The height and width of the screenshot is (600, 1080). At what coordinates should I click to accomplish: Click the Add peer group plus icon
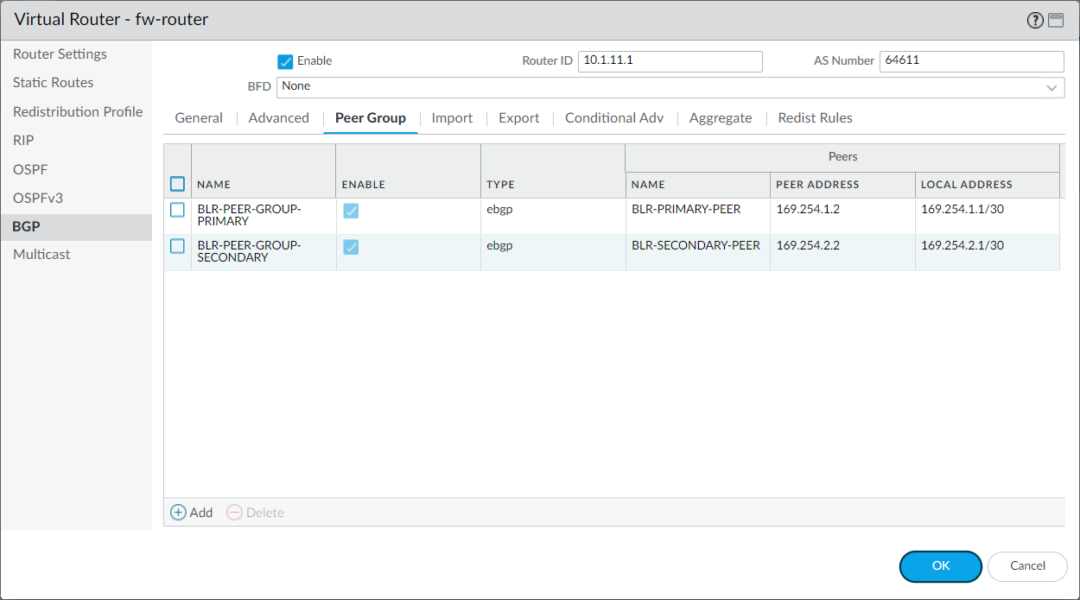(191, 512)
